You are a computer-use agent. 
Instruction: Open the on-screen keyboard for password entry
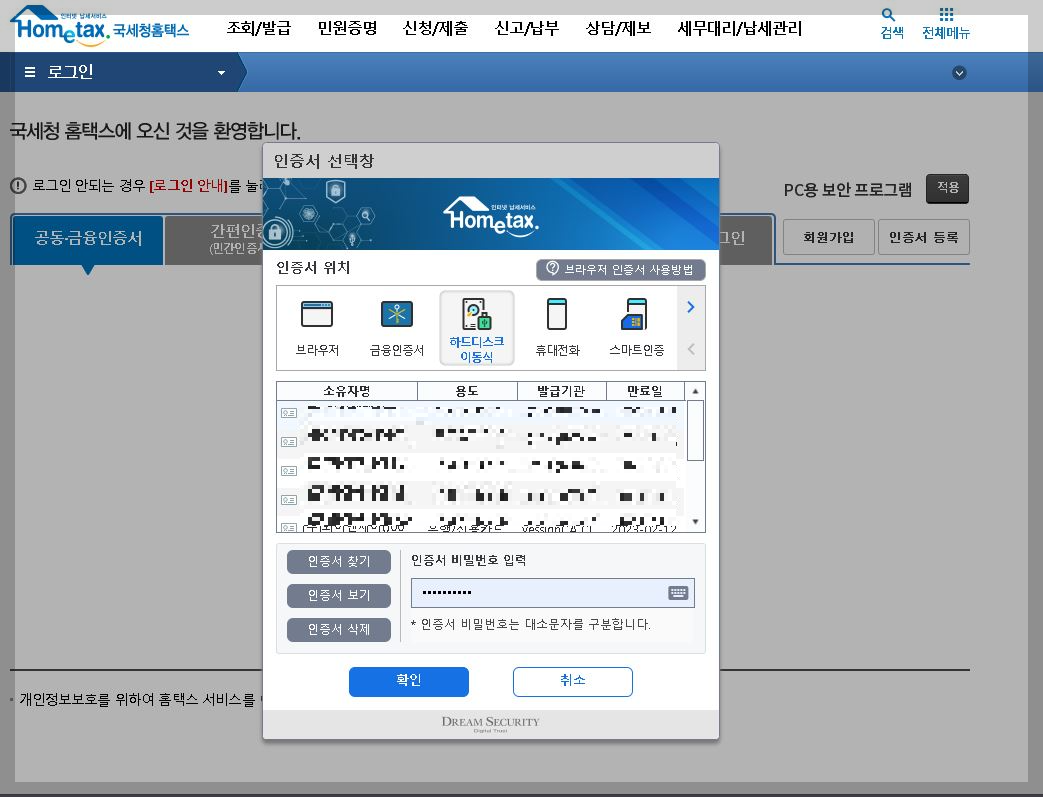point(678,593)
